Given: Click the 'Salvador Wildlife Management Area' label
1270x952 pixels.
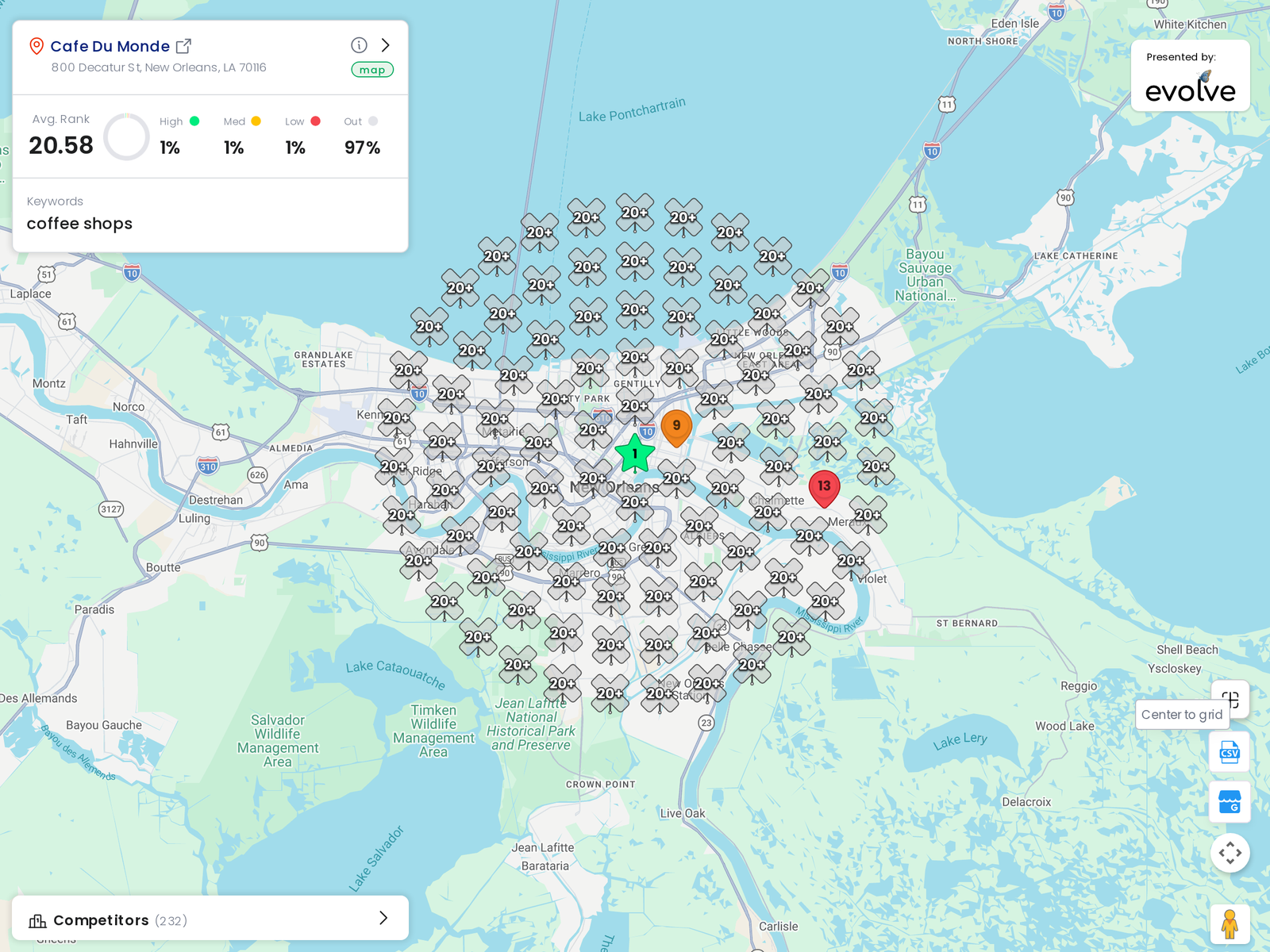Looking at the screenshot, I should coord(278,741).
